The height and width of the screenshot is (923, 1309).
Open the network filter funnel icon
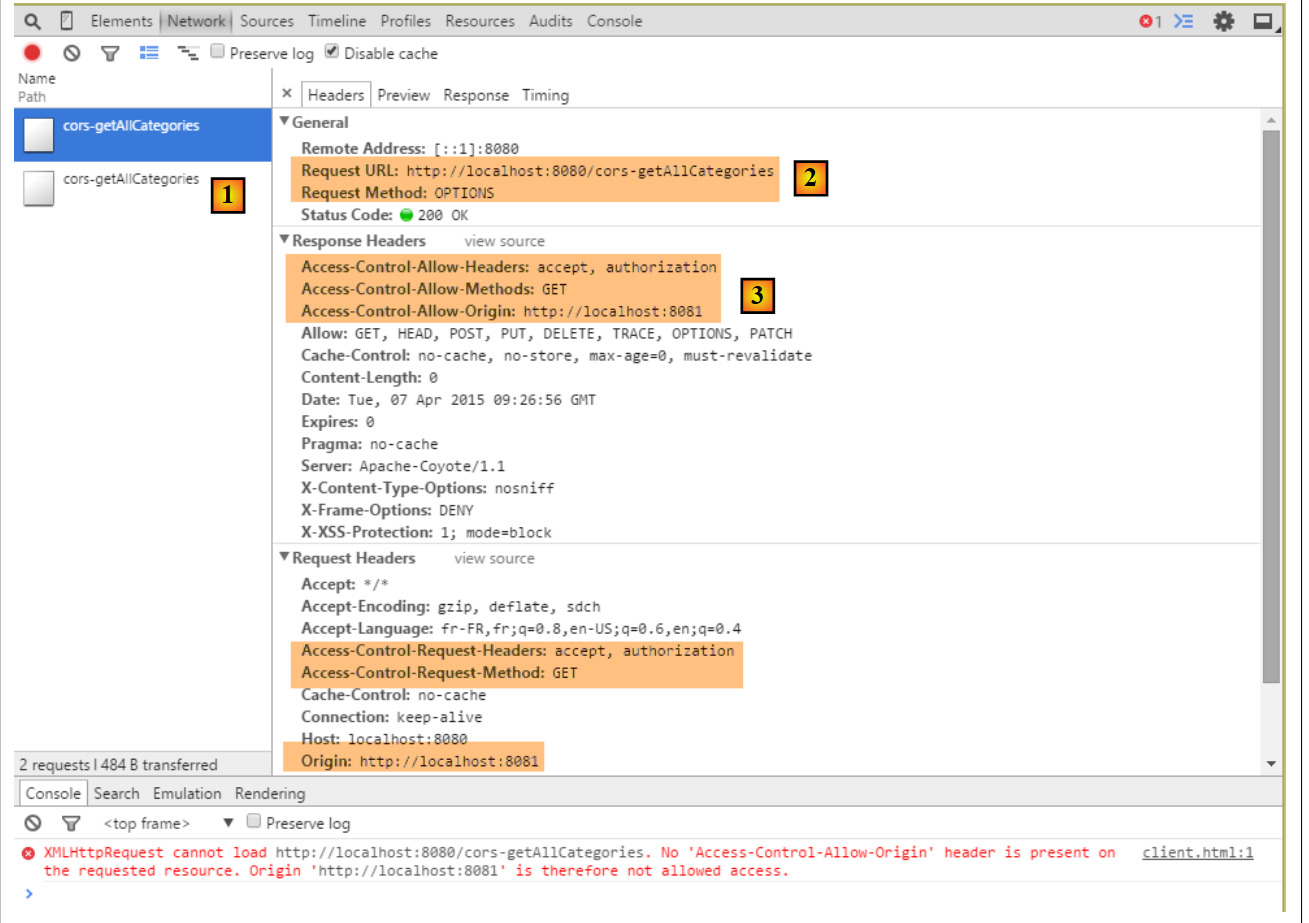[110, 53]
